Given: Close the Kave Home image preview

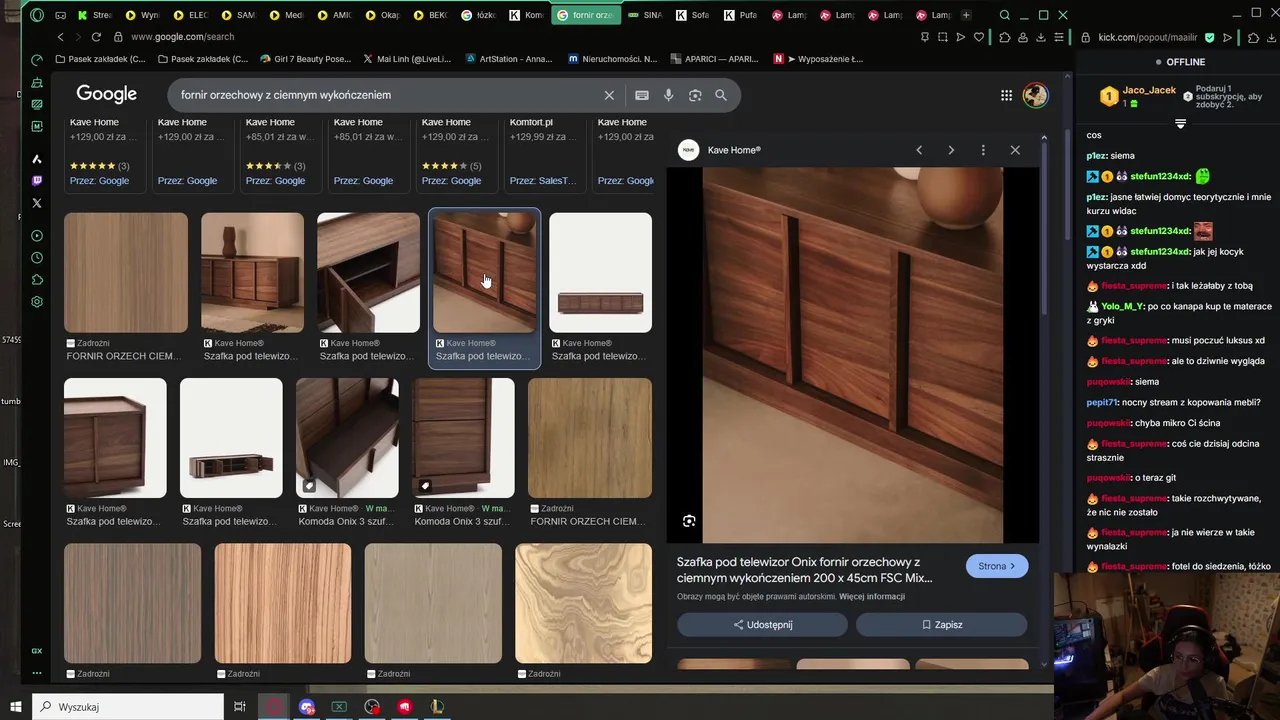Looking at the screenshot, I should (x=1015, y=150).
